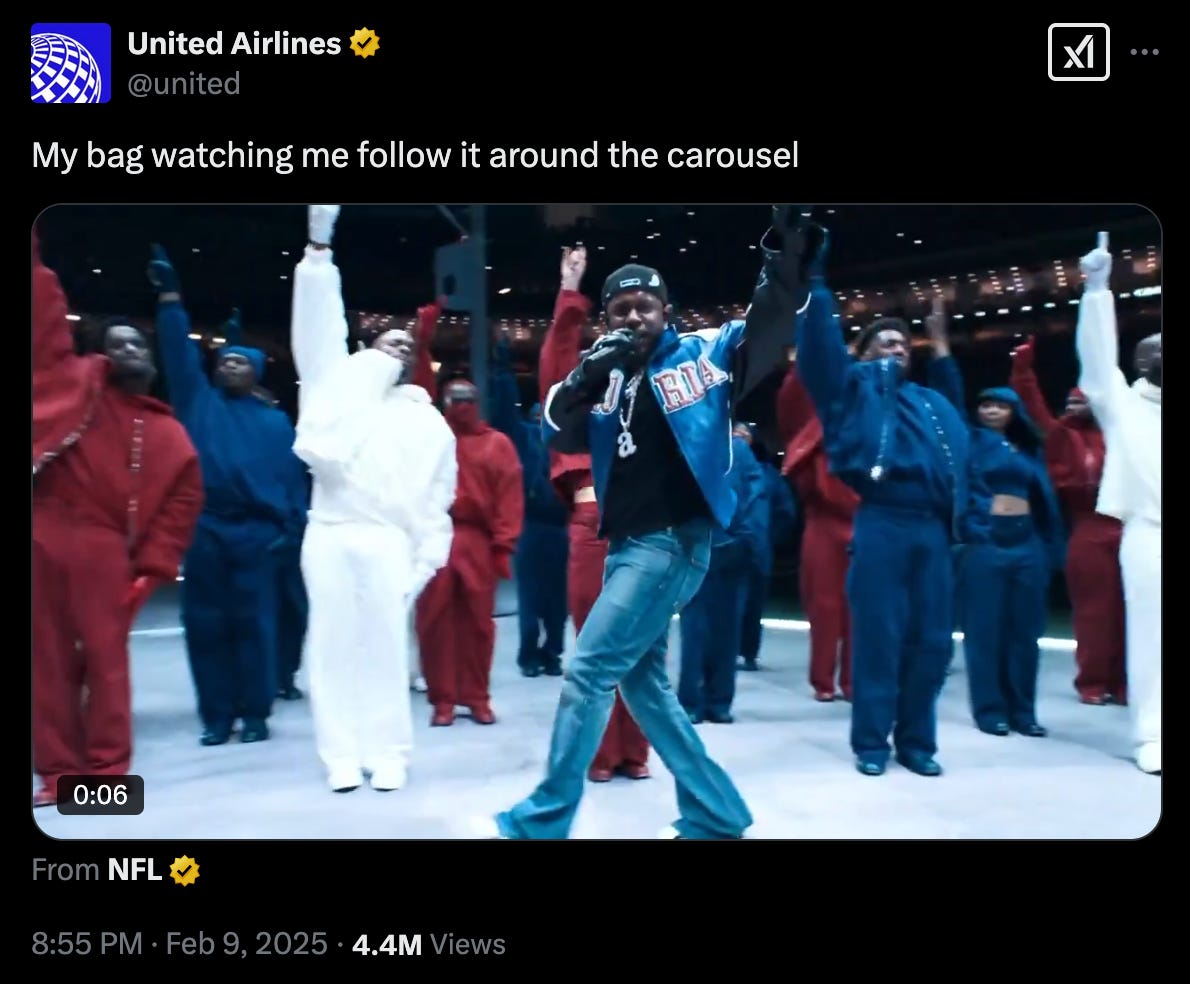This screenshot has height=984, width=1190.
Task: Click the 0:06 video duration badge
Action: coord(100,794)
